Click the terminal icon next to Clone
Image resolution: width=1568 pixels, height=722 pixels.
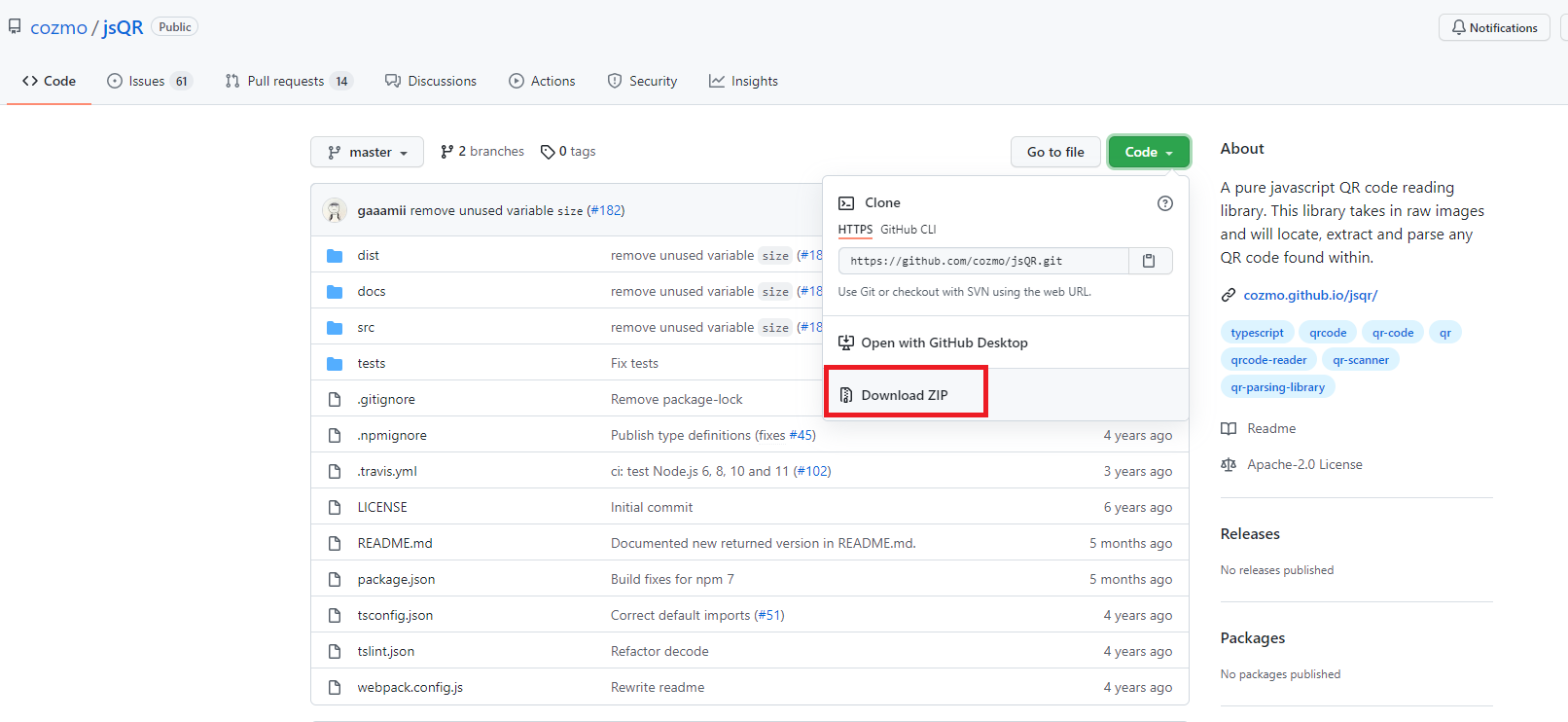tap(846, 203)
